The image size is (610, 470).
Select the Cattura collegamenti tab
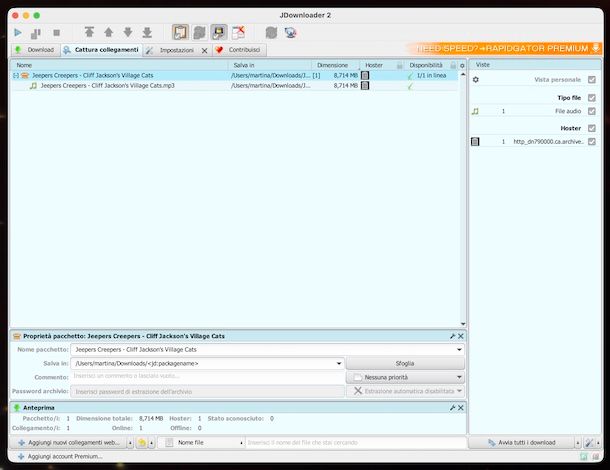[102, 50]
